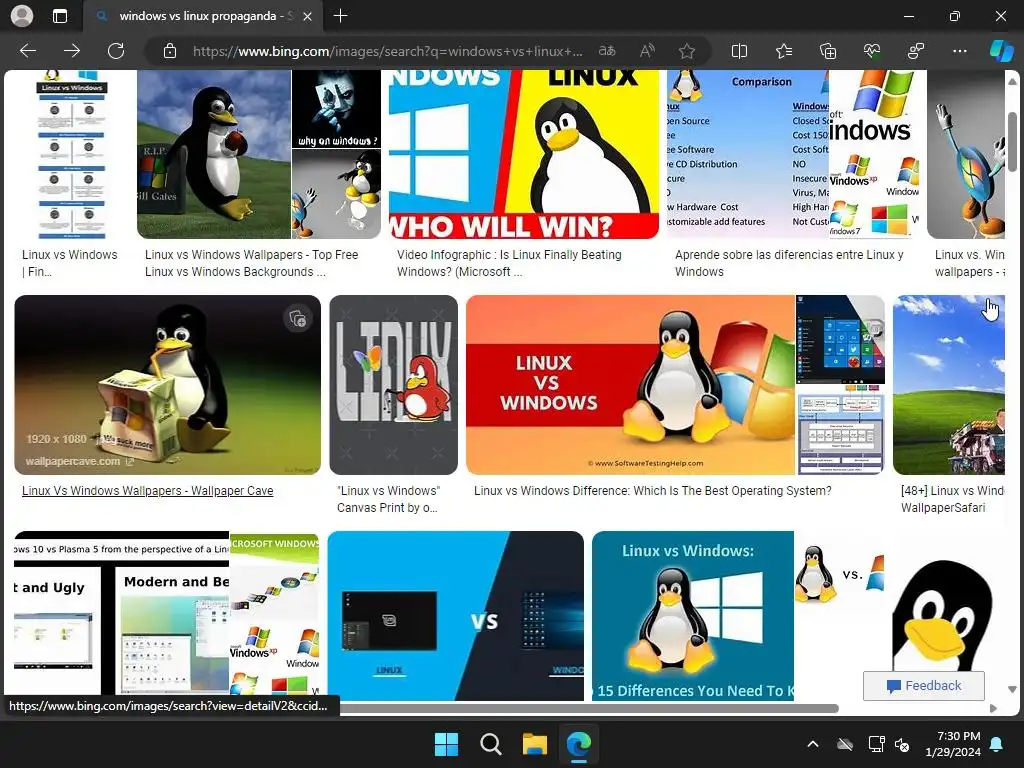
Task: Click 'Linux vs Windows Difference: Which Is' caption
Action: coord(652,490)
